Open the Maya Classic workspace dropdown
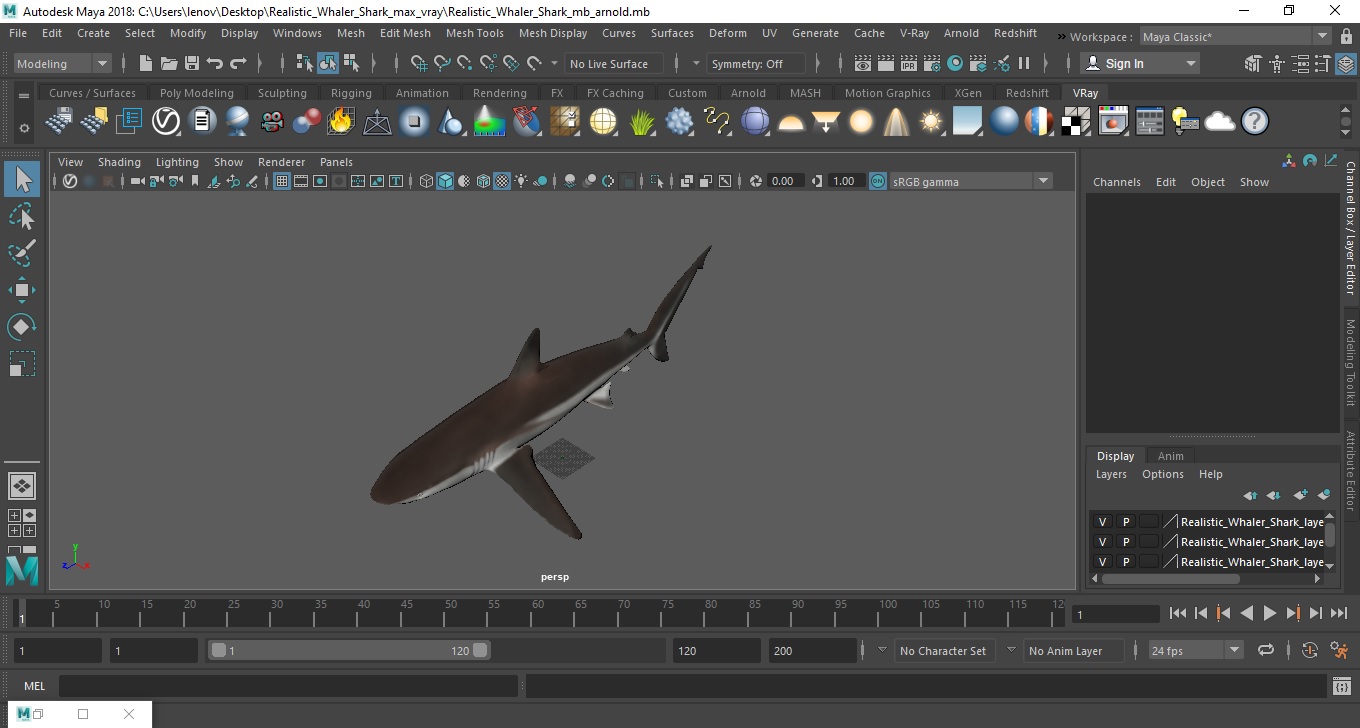The image size is (1360, 728). (1235, 37)
